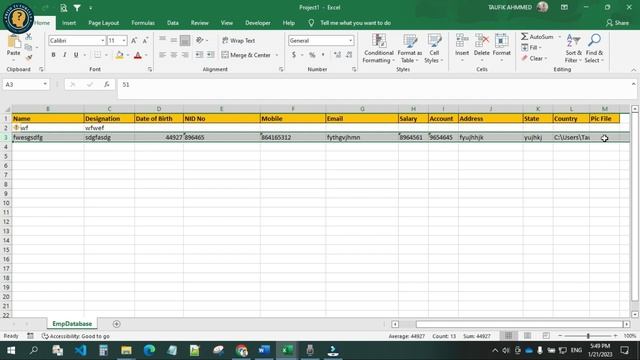Screen dimensions: 640x360
Task: Open Word from the taskbar
Action: (x=264, y=350)
